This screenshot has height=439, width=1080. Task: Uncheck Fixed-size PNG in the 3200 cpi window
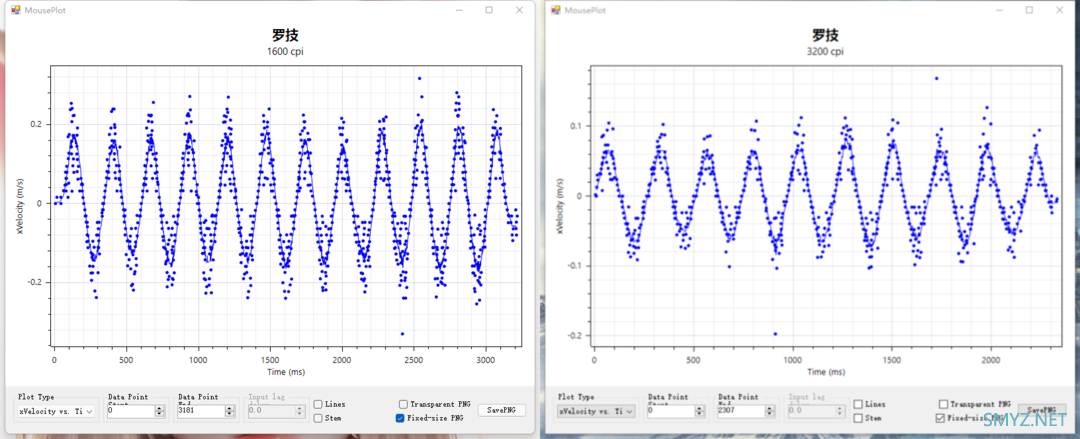(x=939, y=418)
